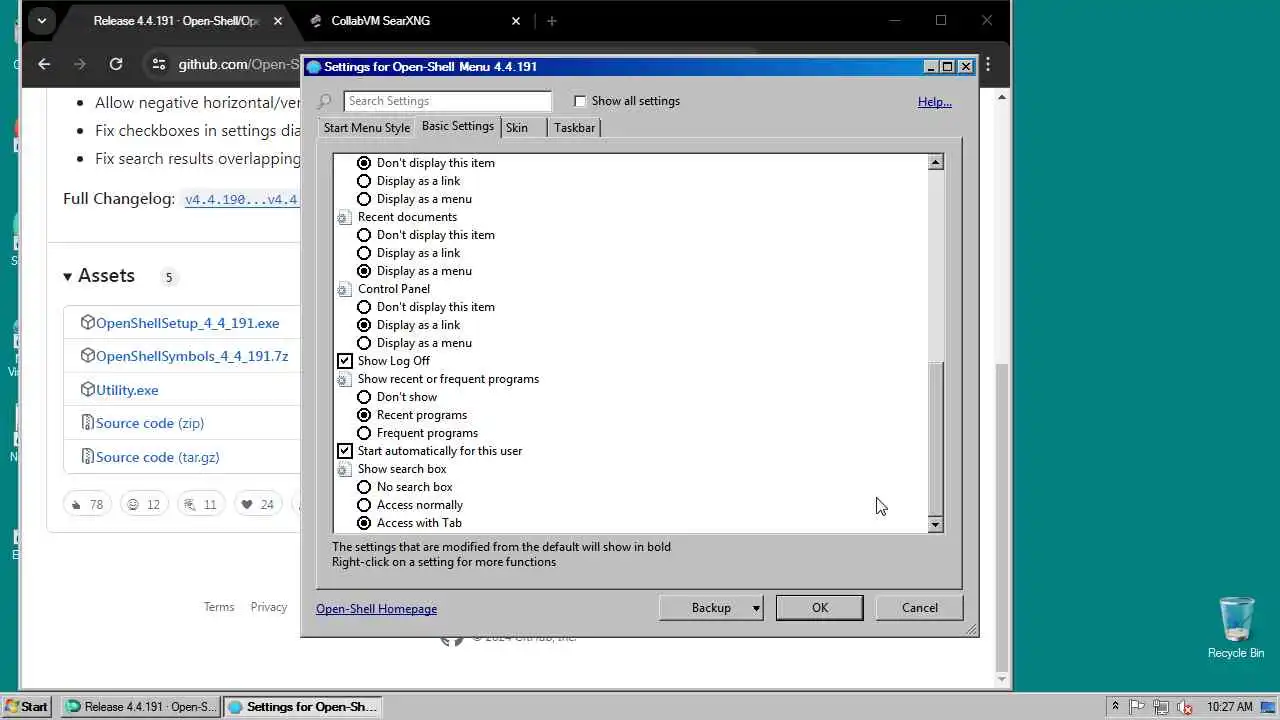Switch to the CollabVM SearXNG browser tab
This screenshot has height=720, width=1280.
point(415,20)
